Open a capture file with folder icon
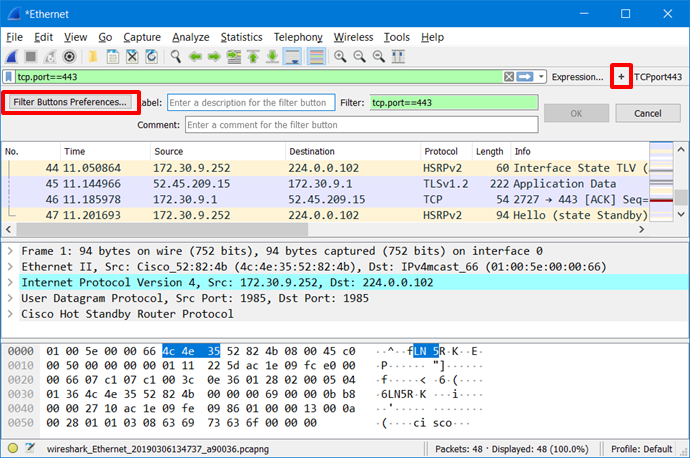690x458 pixels. 93,57
